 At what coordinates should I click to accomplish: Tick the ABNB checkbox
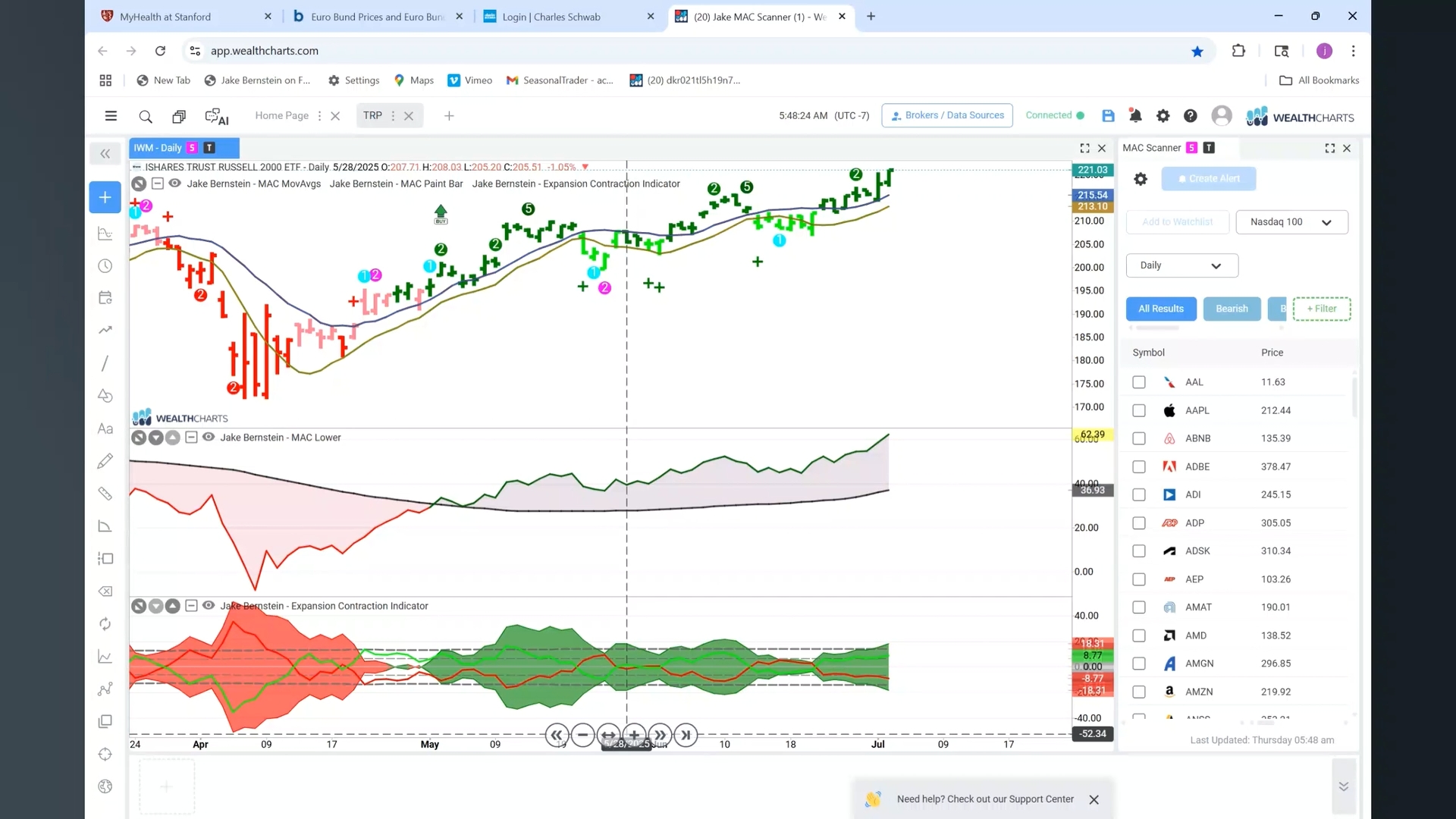click(x=1139, y=438)
